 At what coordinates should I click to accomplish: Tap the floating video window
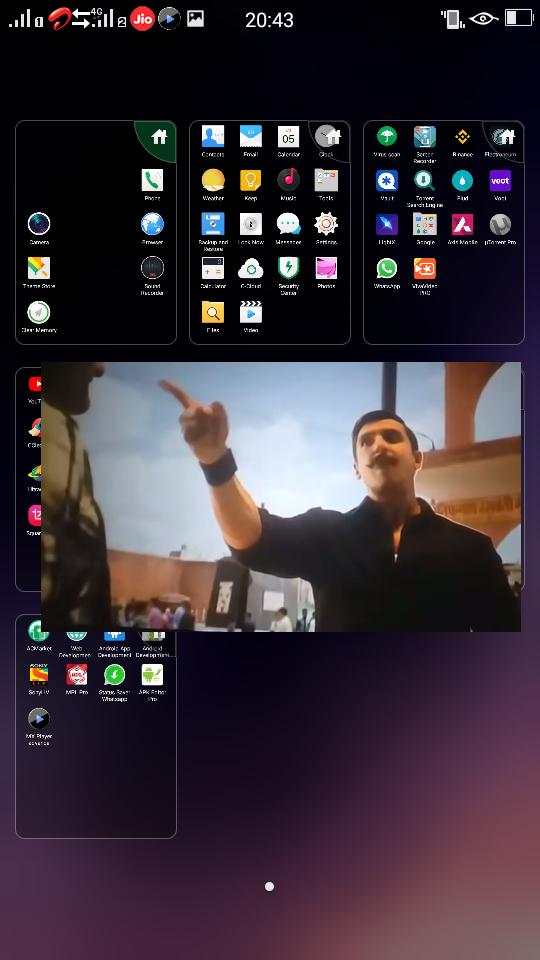tap(281, 497)
